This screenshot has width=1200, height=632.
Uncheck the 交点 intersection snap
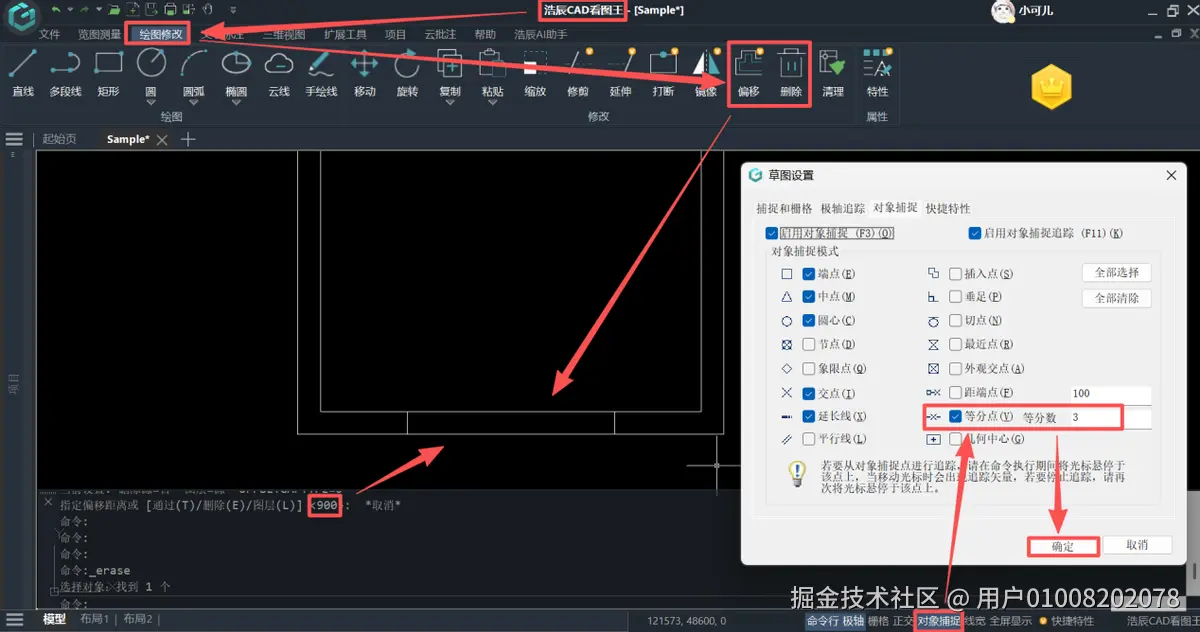[809, 393]
